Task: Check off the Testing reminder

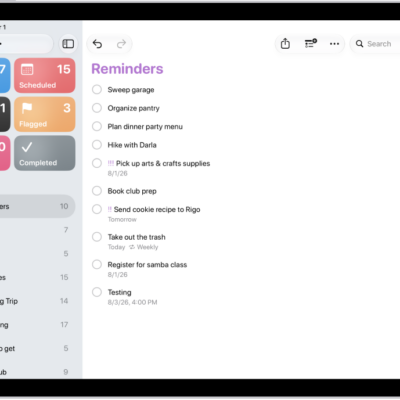Action: [97, 292]
